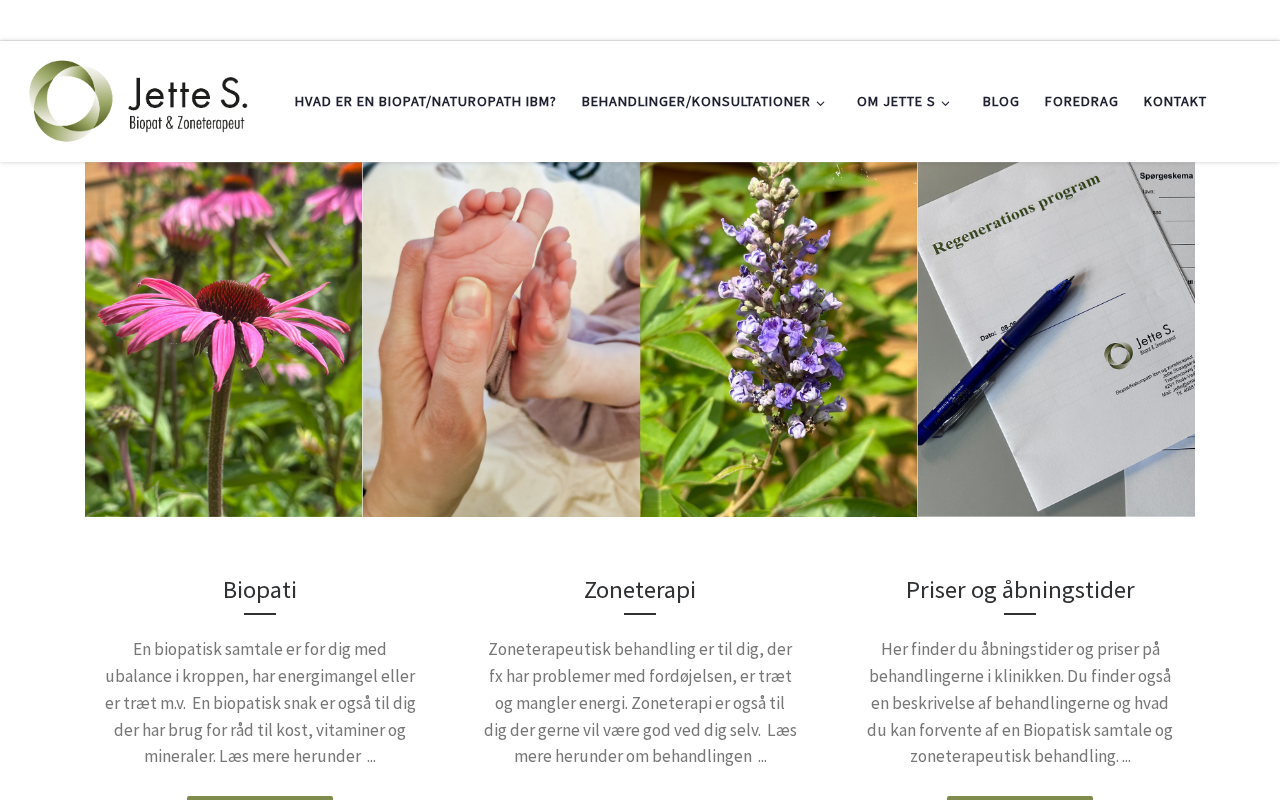Click green button under Priser og åbningstider

(x=1020, y=798)
